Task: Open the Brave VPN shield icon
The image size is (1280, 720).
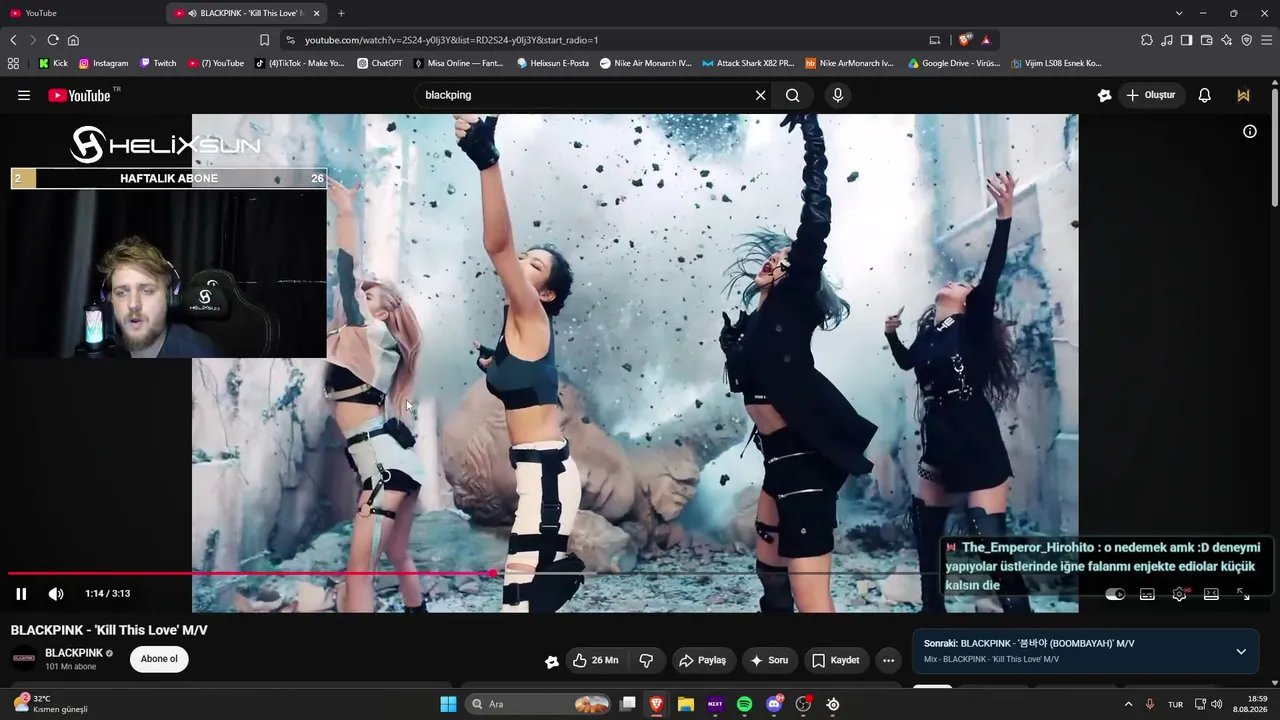Action: coord(1246,40)
